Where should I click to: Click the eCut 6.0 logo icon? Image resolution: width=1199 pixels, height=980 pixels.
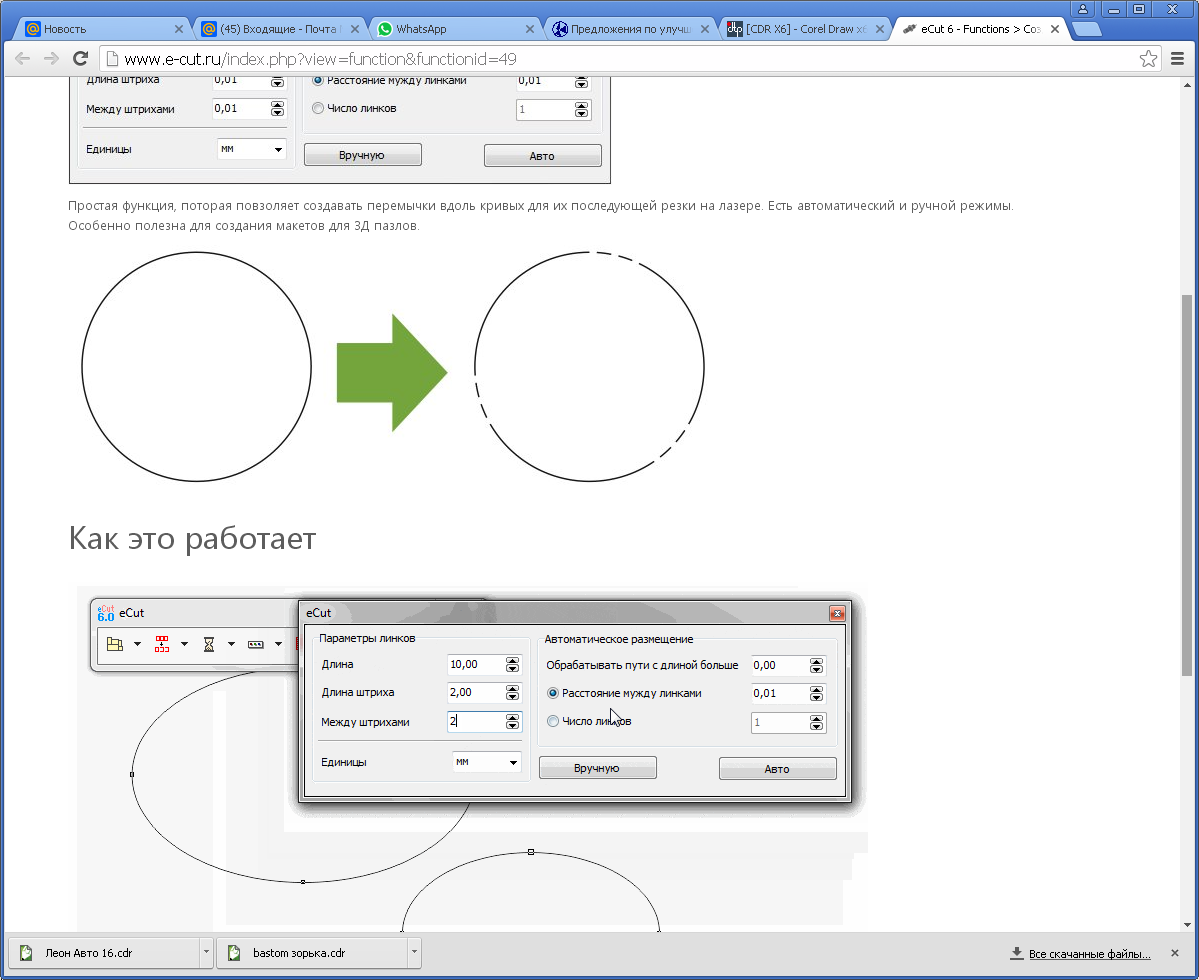tap(106, 613)
